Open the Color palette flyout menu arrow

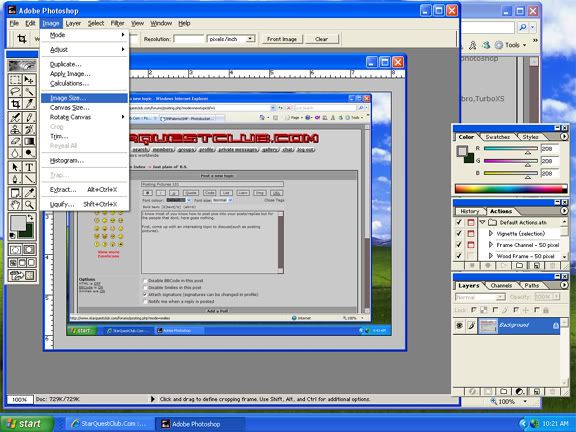click(x=564, y=137)
